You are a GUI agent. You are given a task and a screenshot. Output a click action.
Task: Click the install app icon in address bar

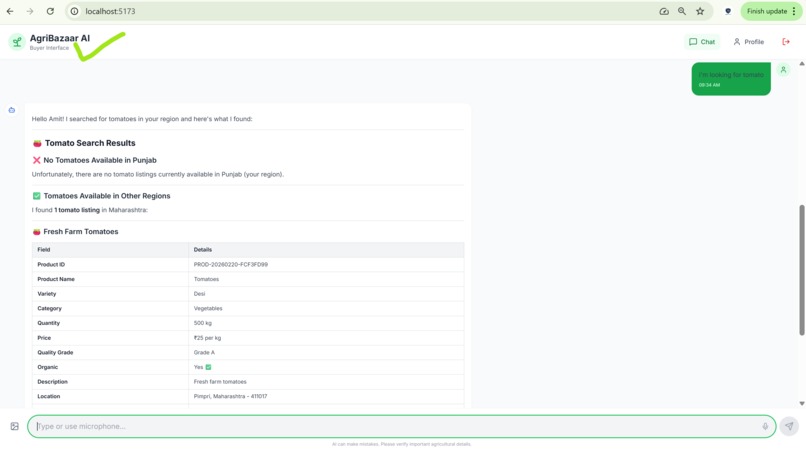(664, 11)
